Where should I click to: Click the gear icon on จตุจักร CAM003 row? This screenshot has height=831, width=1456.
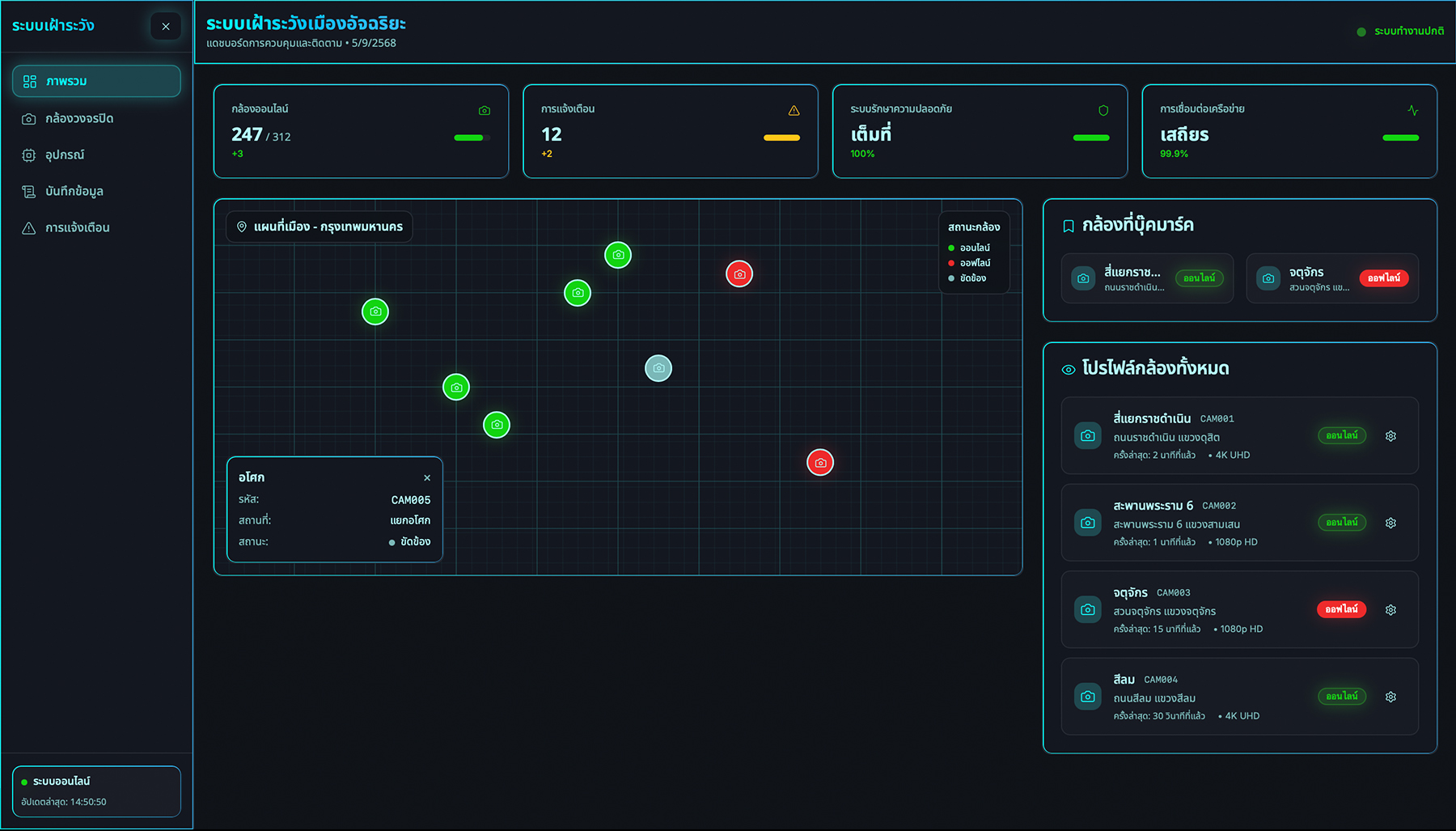pos(1390,610)
